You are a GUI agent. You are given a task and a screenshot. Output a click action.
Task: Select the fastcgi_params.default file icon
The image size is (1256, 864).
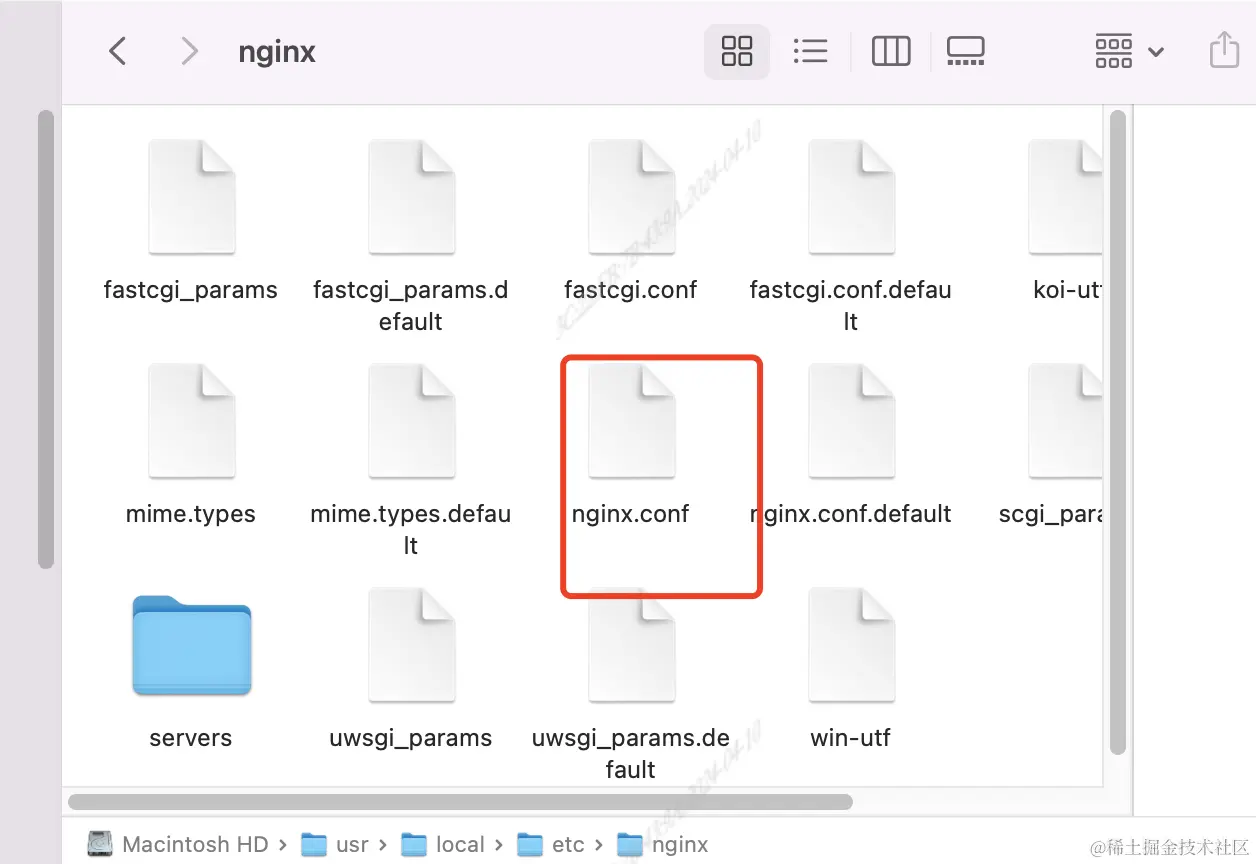pyautogui.click(x=411, y=197)
